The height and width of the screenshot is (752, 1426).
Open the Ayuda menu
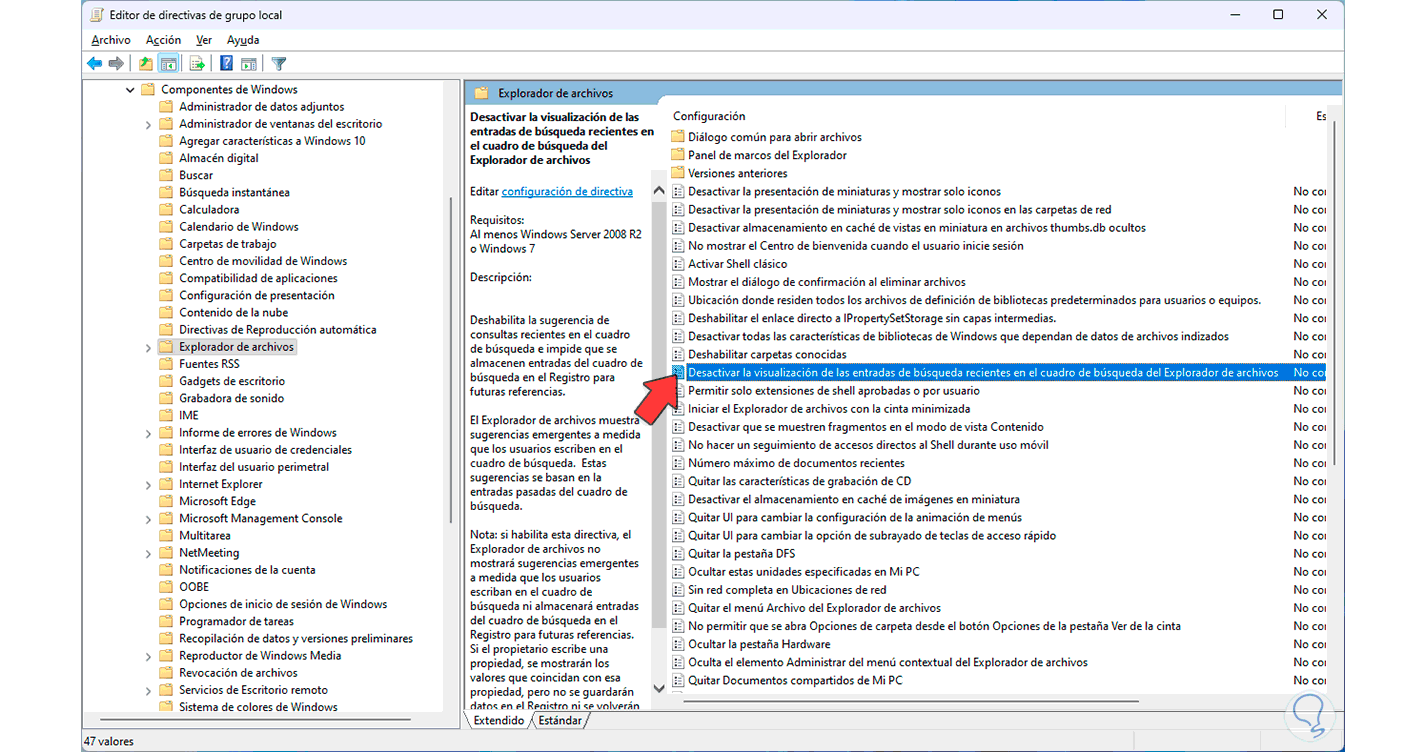point(243,40)
